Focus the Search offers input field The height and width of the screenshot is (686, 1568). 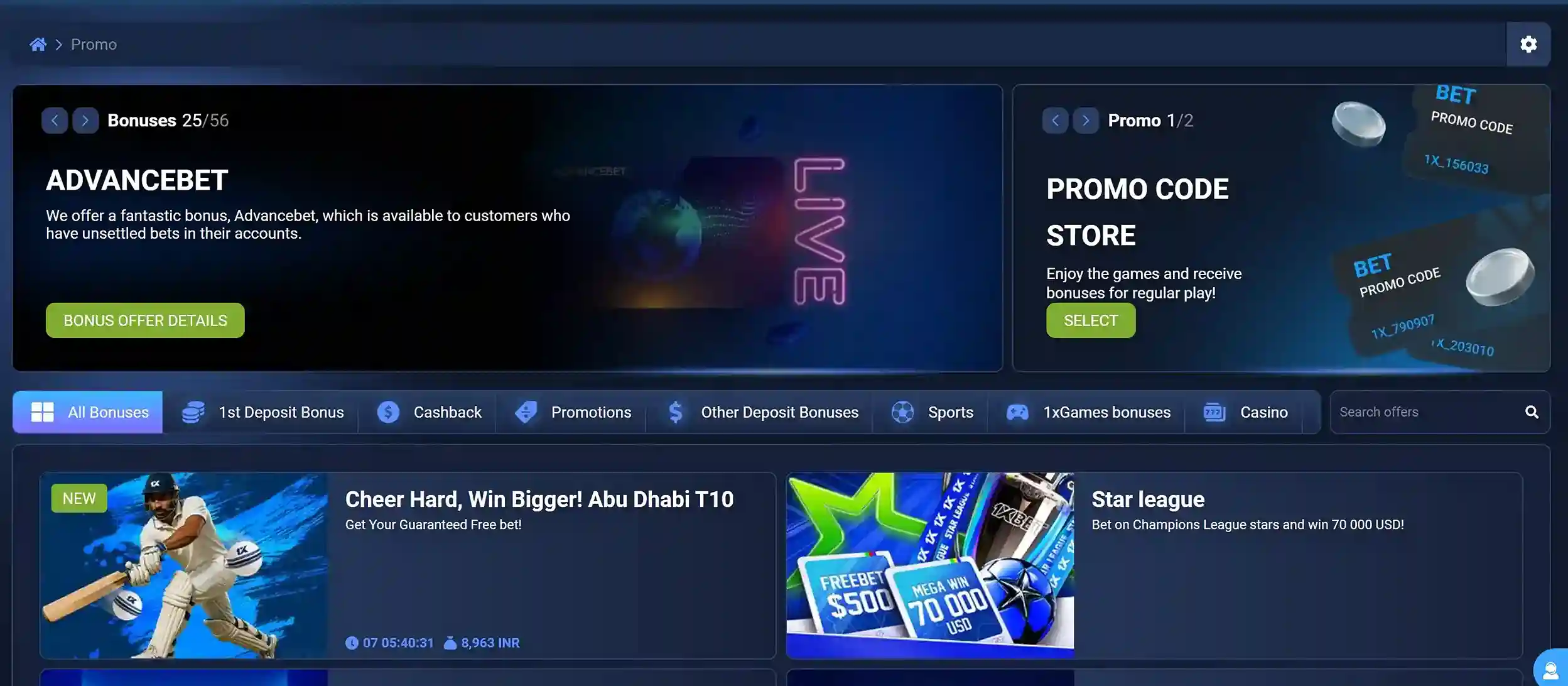coord(1425,412)
